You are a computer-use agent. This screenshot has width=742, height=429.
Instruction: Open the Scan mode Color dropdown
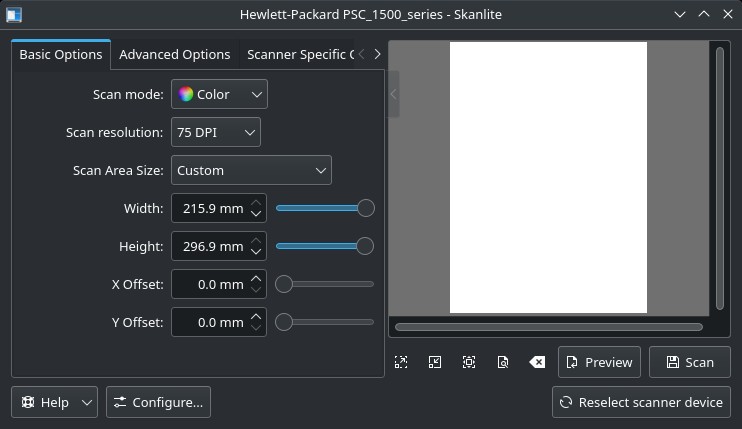point(219,94)
